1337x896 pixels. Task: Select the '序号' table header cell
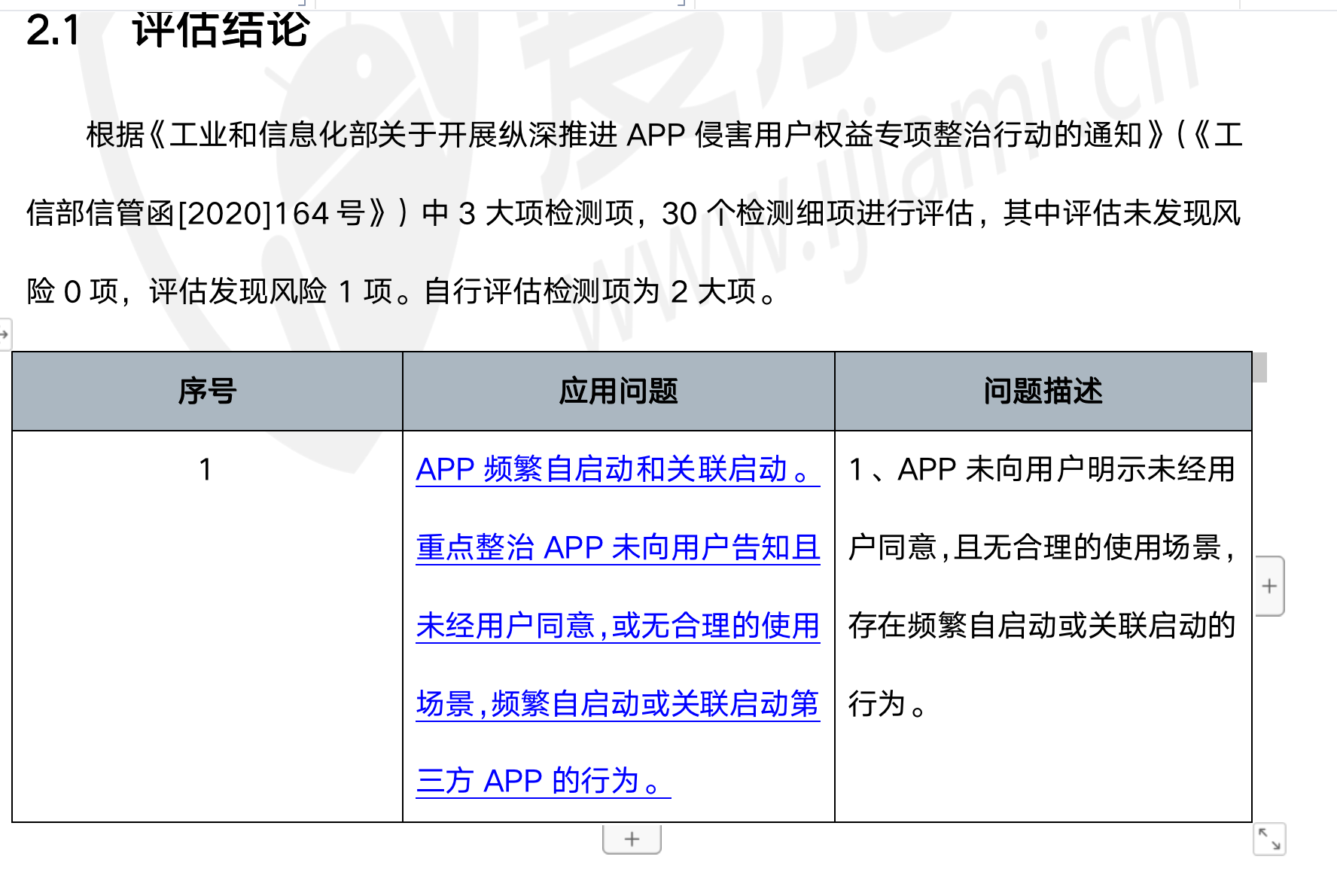coord(208,392)
